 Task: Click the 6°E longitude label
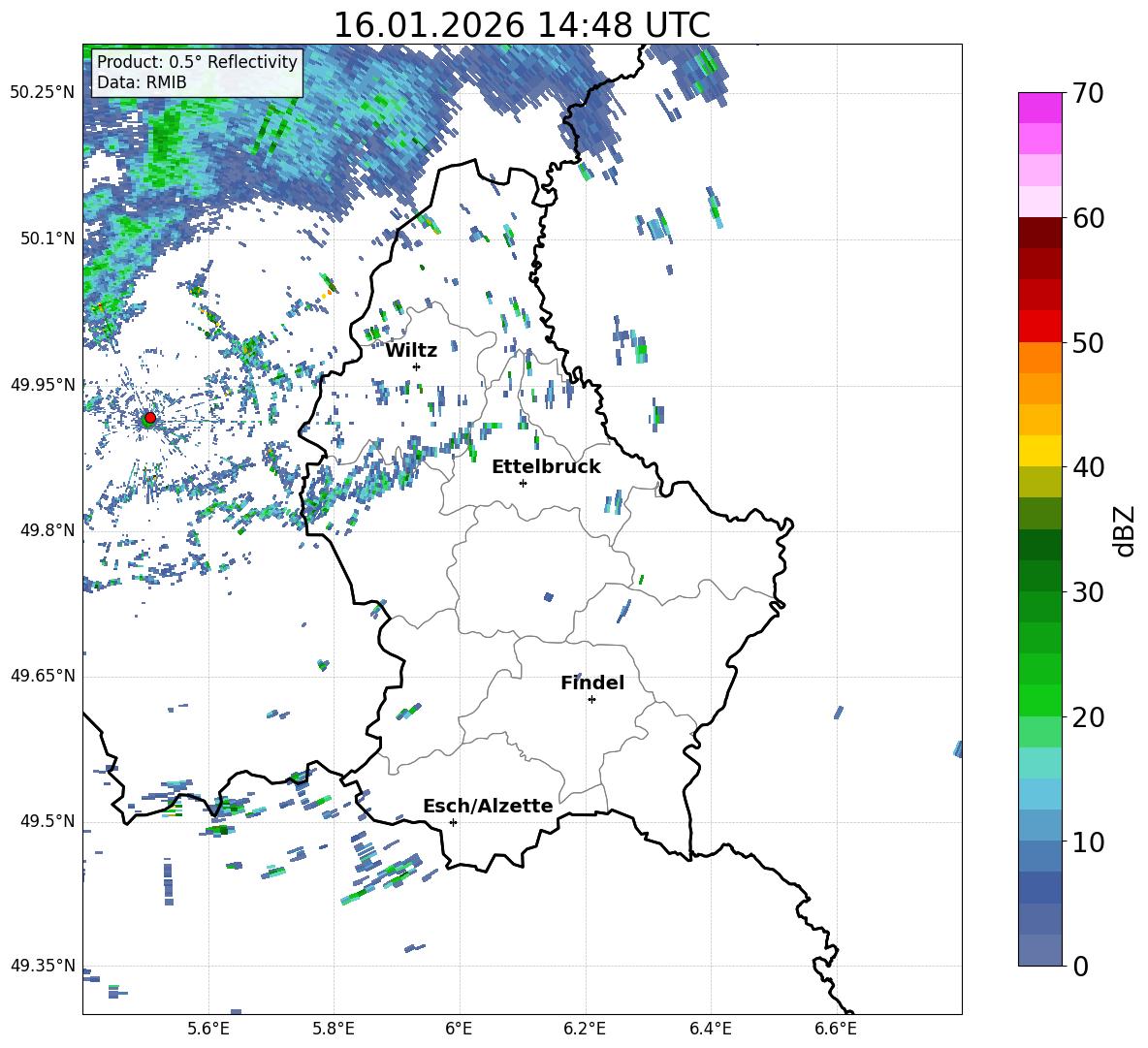tap(459, 1029)
